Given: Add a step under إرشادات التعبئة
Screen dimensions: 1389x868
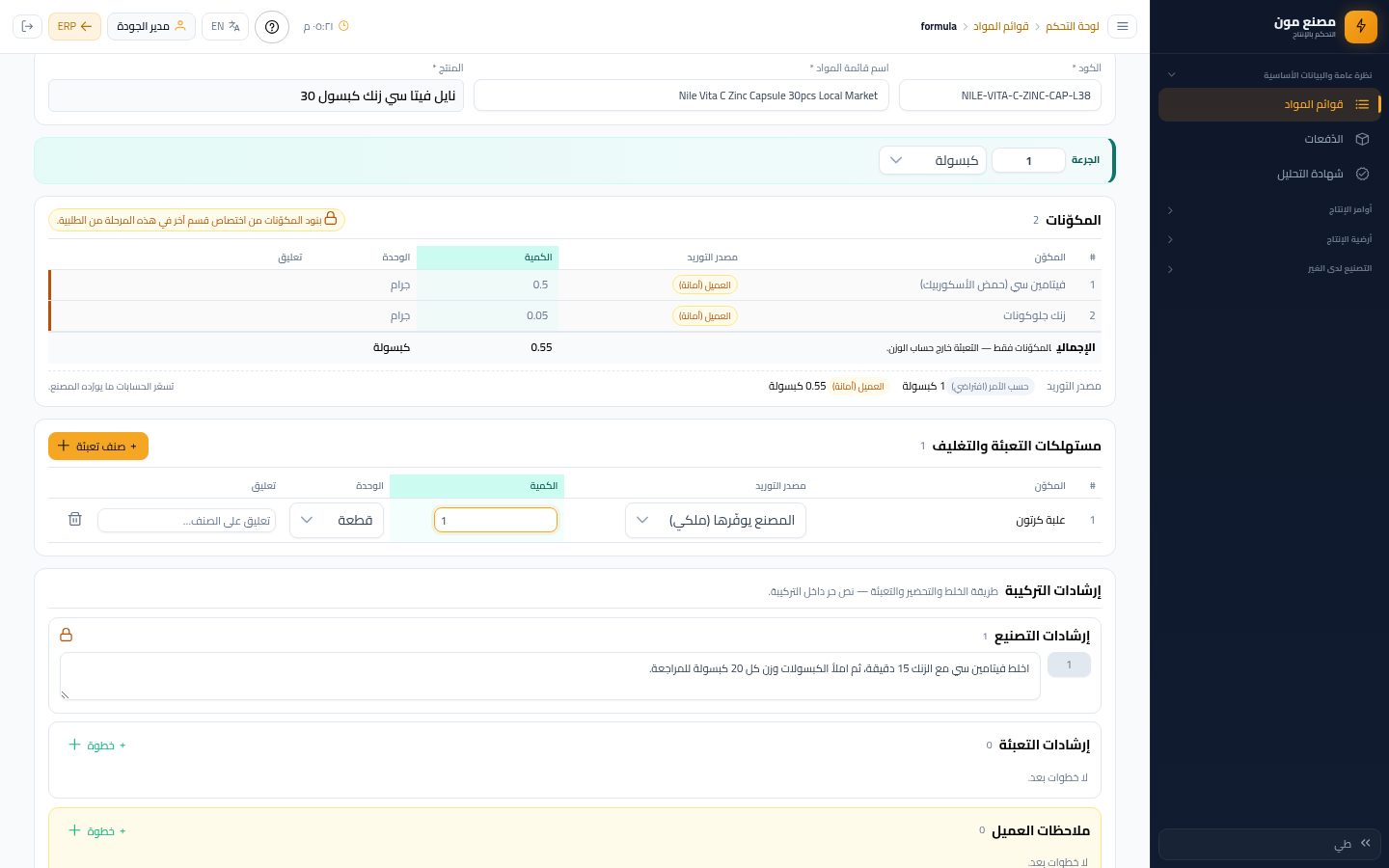Looking at the screenshot, I should [x=97, y=745].
